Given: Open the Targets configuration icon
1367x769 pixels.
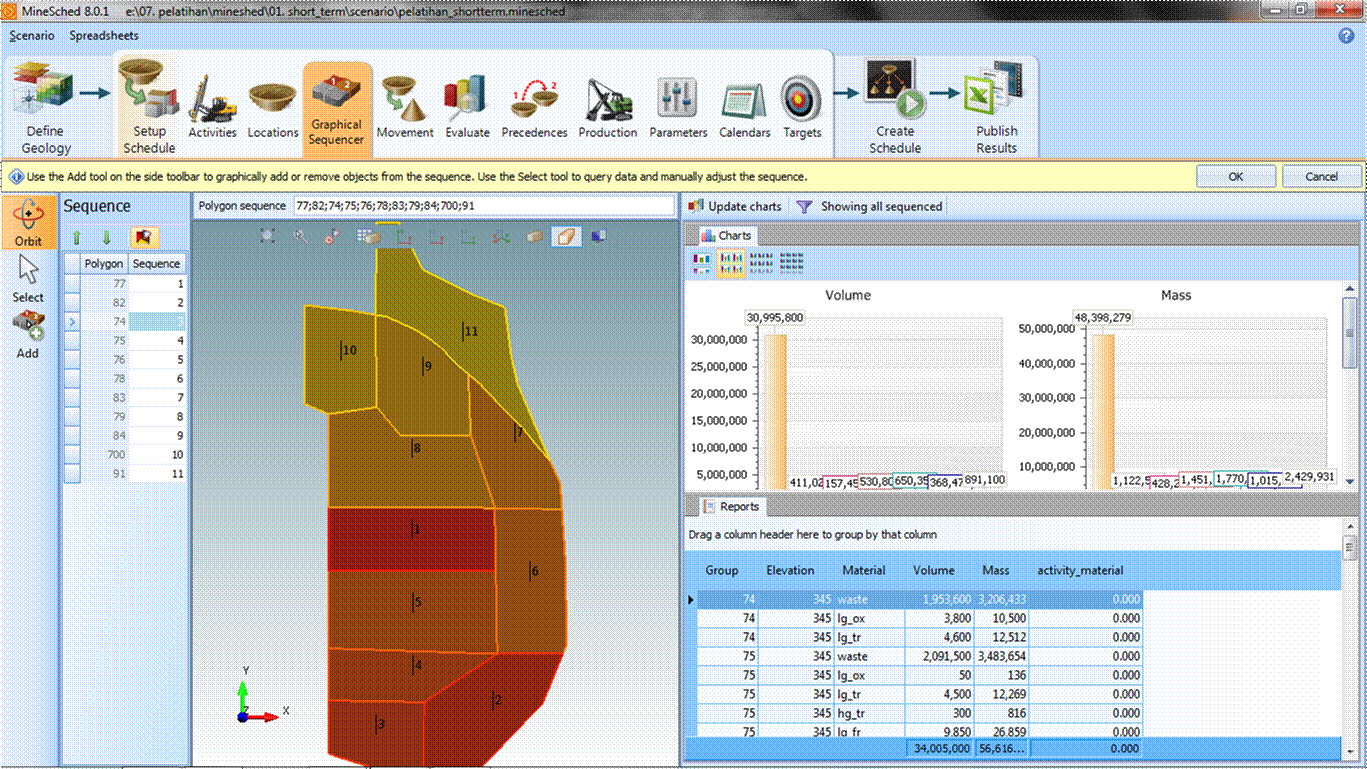Looking at the screenshot, I should [x=801, y=100].
